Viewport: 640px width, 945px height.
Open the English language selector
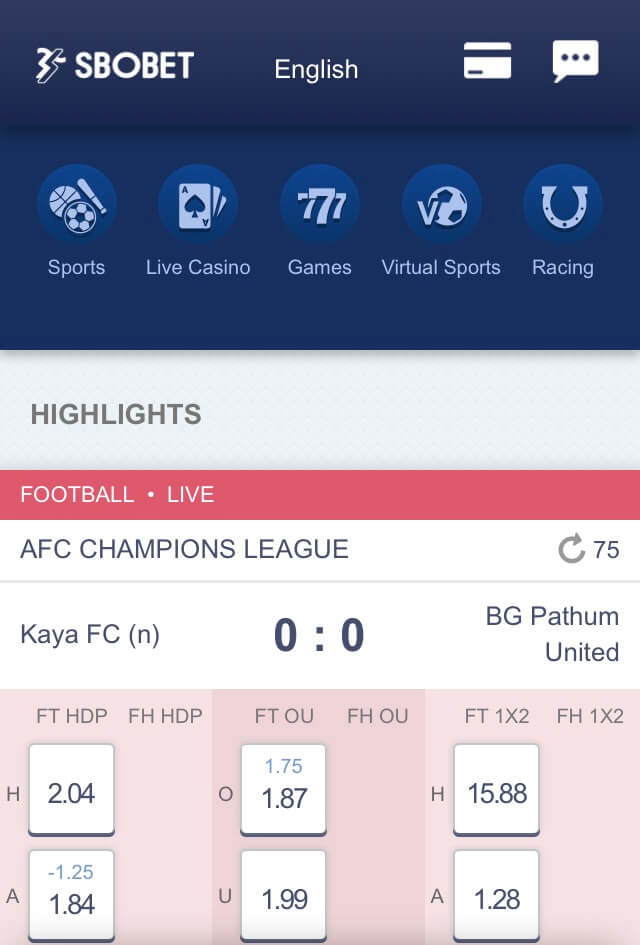316,69
